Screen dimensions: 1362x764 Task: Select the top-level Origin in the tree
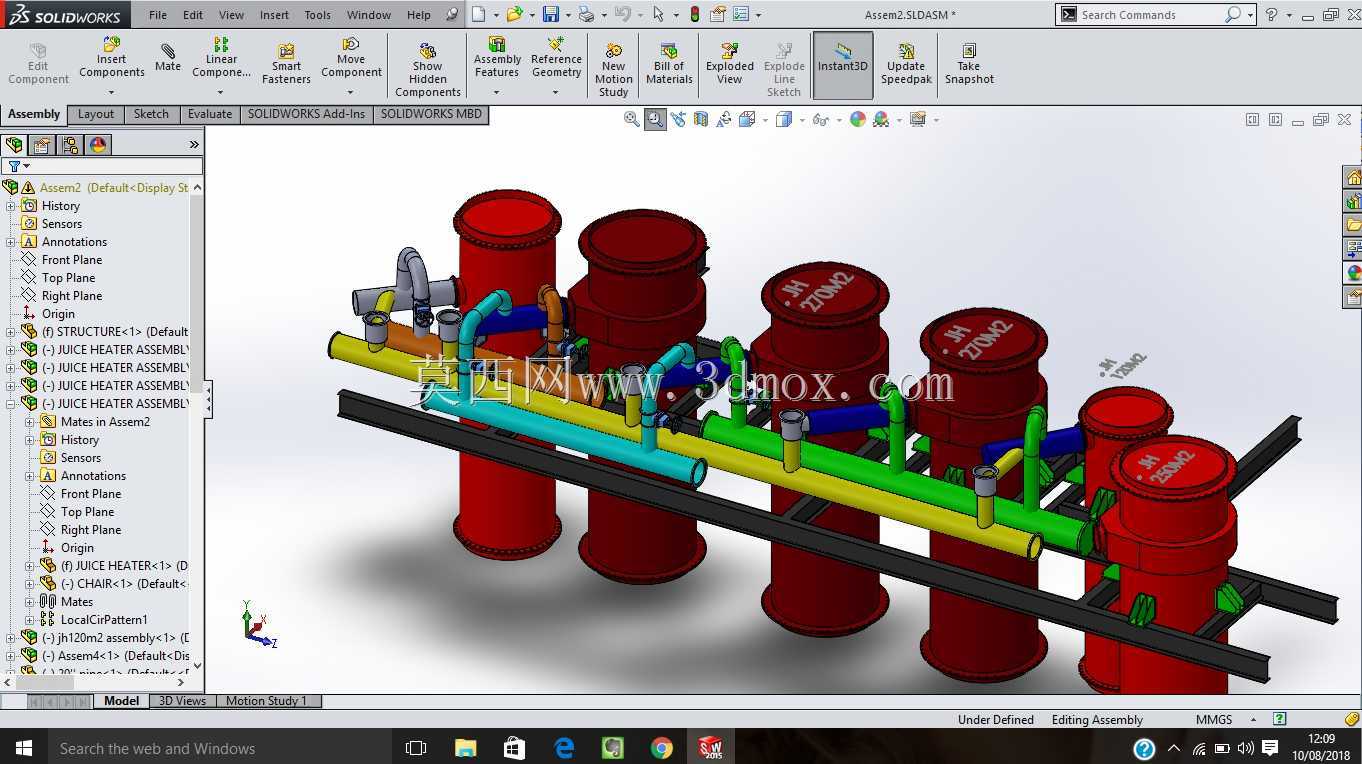coord(58,314)
